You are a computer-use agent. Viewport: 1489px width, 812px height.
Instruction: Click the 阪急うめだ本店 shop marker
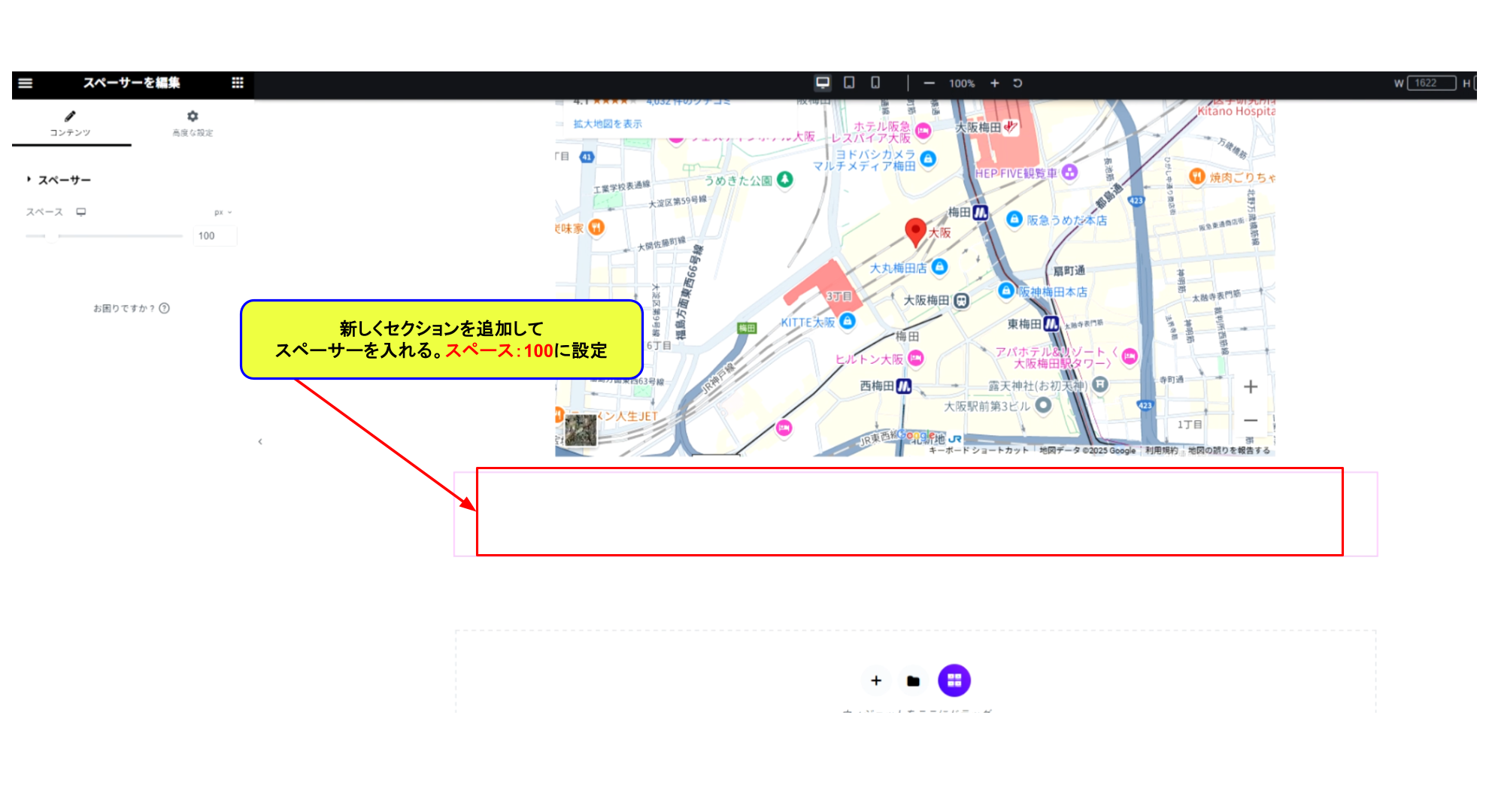pos(1014,219)
